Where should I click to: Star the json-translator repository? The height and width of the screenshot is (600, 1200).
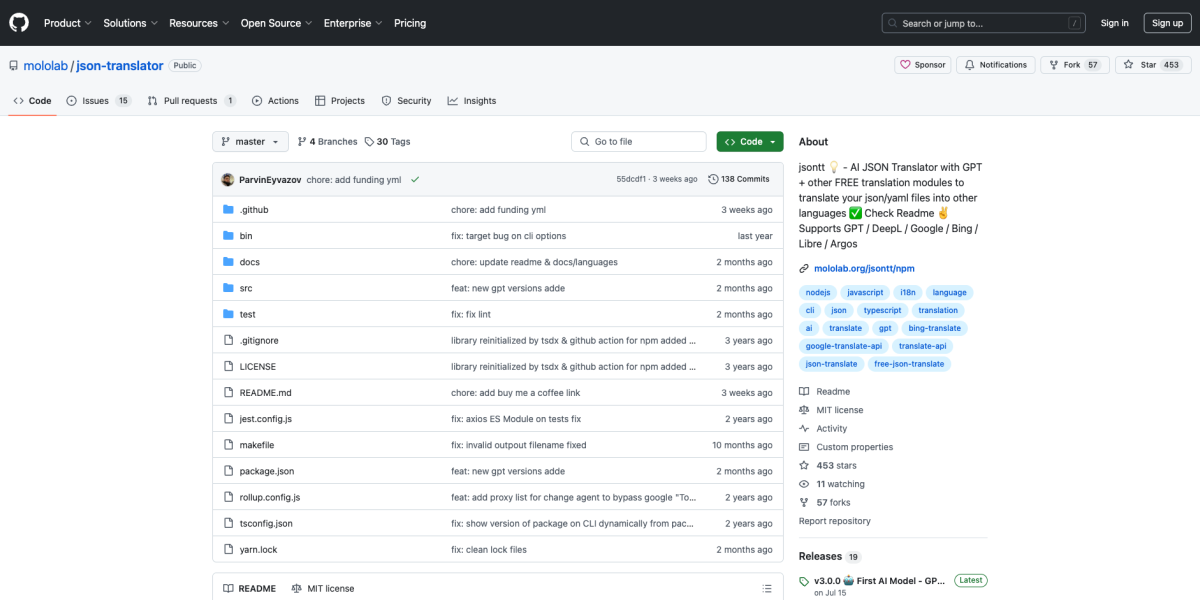click(1140, 65)
